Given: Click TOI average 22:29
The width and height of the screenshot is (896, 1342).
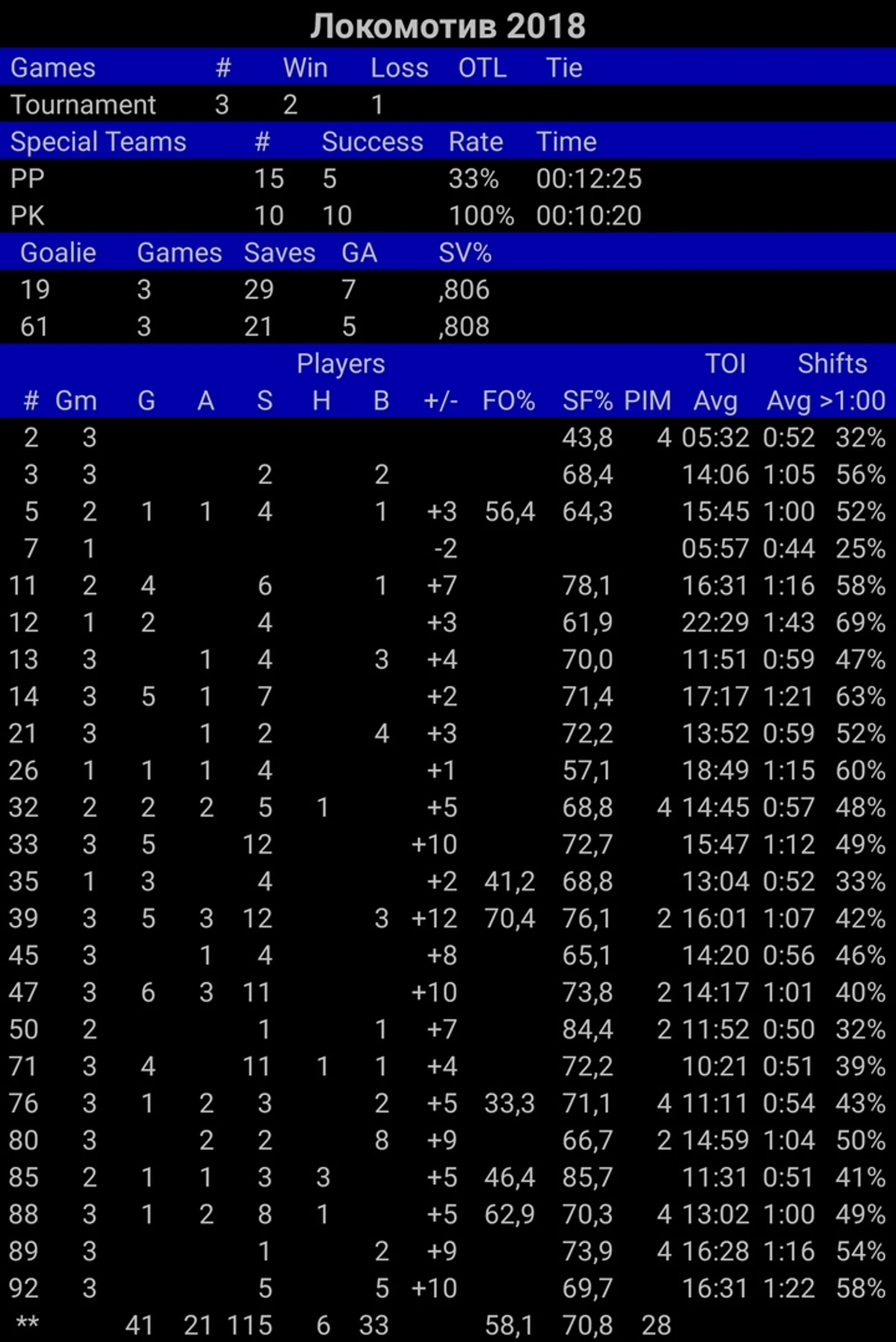Looking at the screenshot, I should point(715,622).
